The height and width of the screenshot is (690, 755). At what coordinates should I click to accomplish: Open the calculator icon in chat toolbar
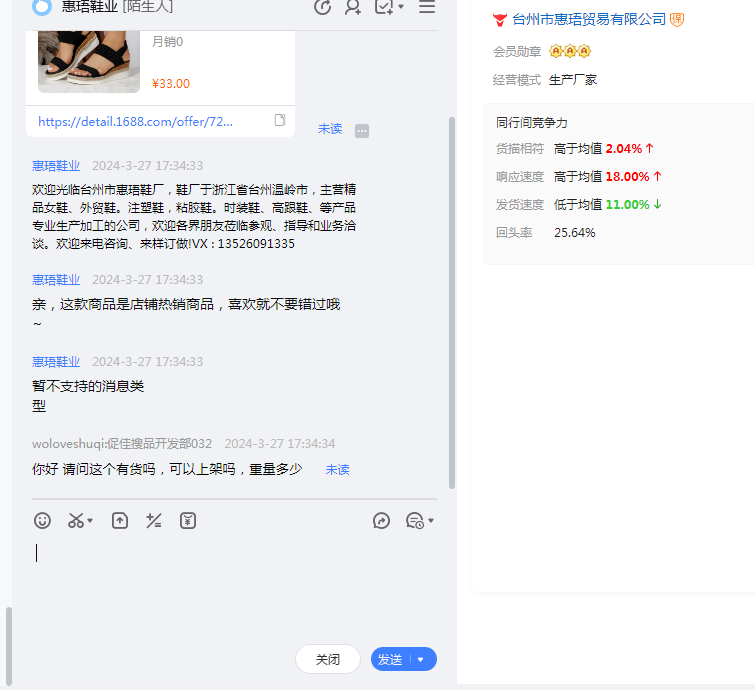click(154, 520)
